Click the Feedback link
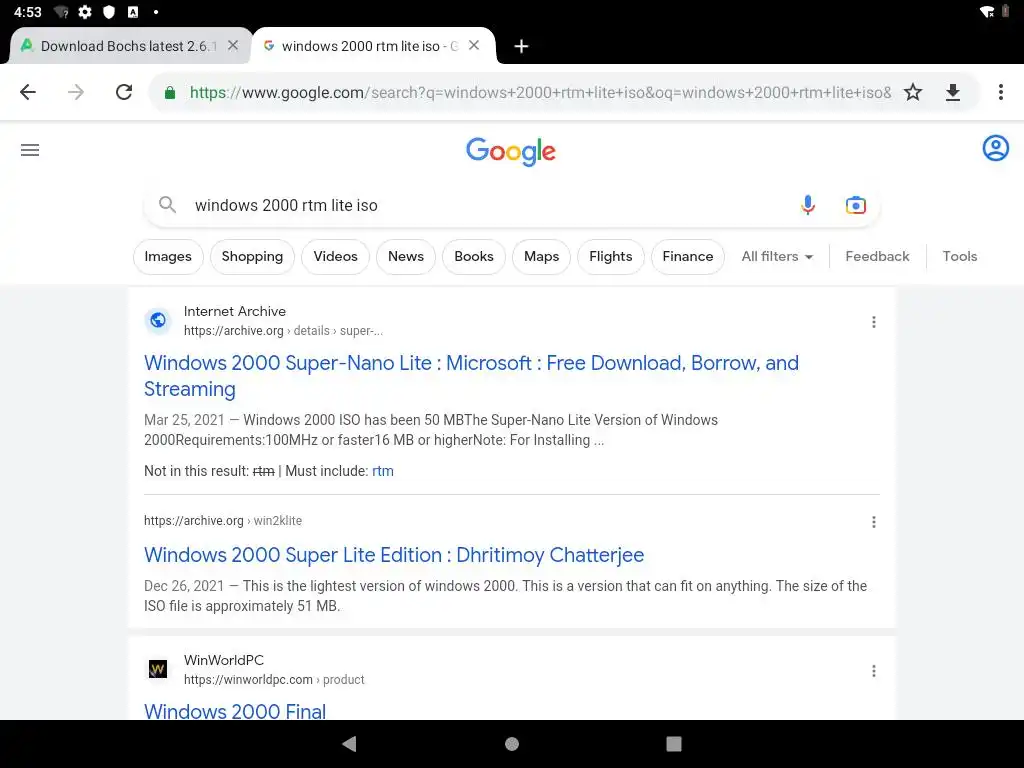The width and height of the screenshot is (1024, 768). click(877, 257)
